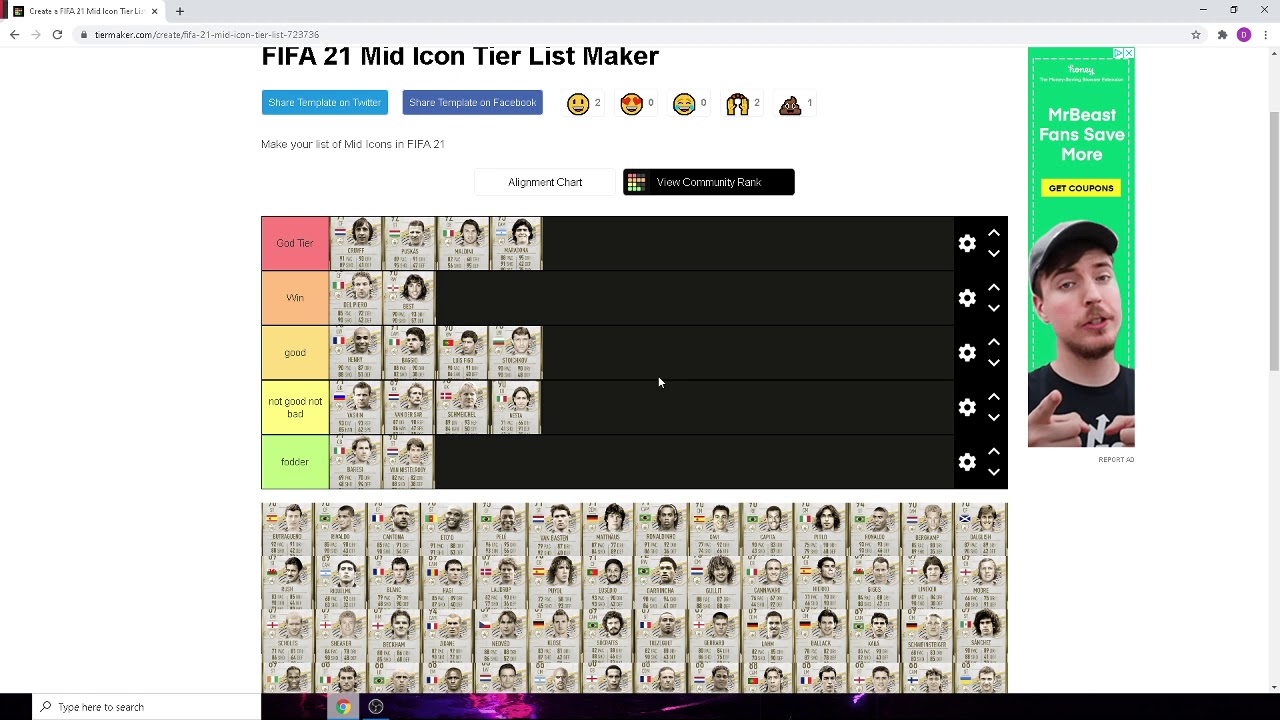React with the laughing-crying emoji
Screen dimensions: 1280x720
tap(684, 103)
